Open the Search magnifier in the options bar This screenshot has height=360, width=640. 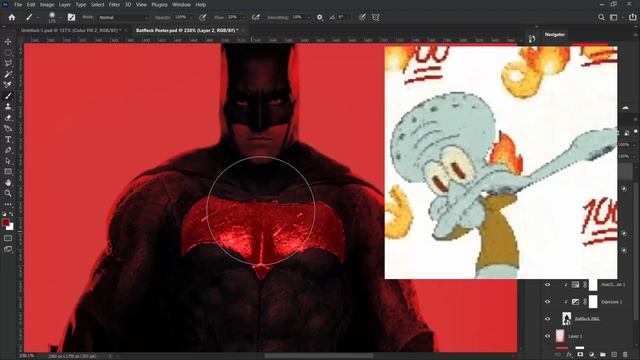[x=601, y=18]
